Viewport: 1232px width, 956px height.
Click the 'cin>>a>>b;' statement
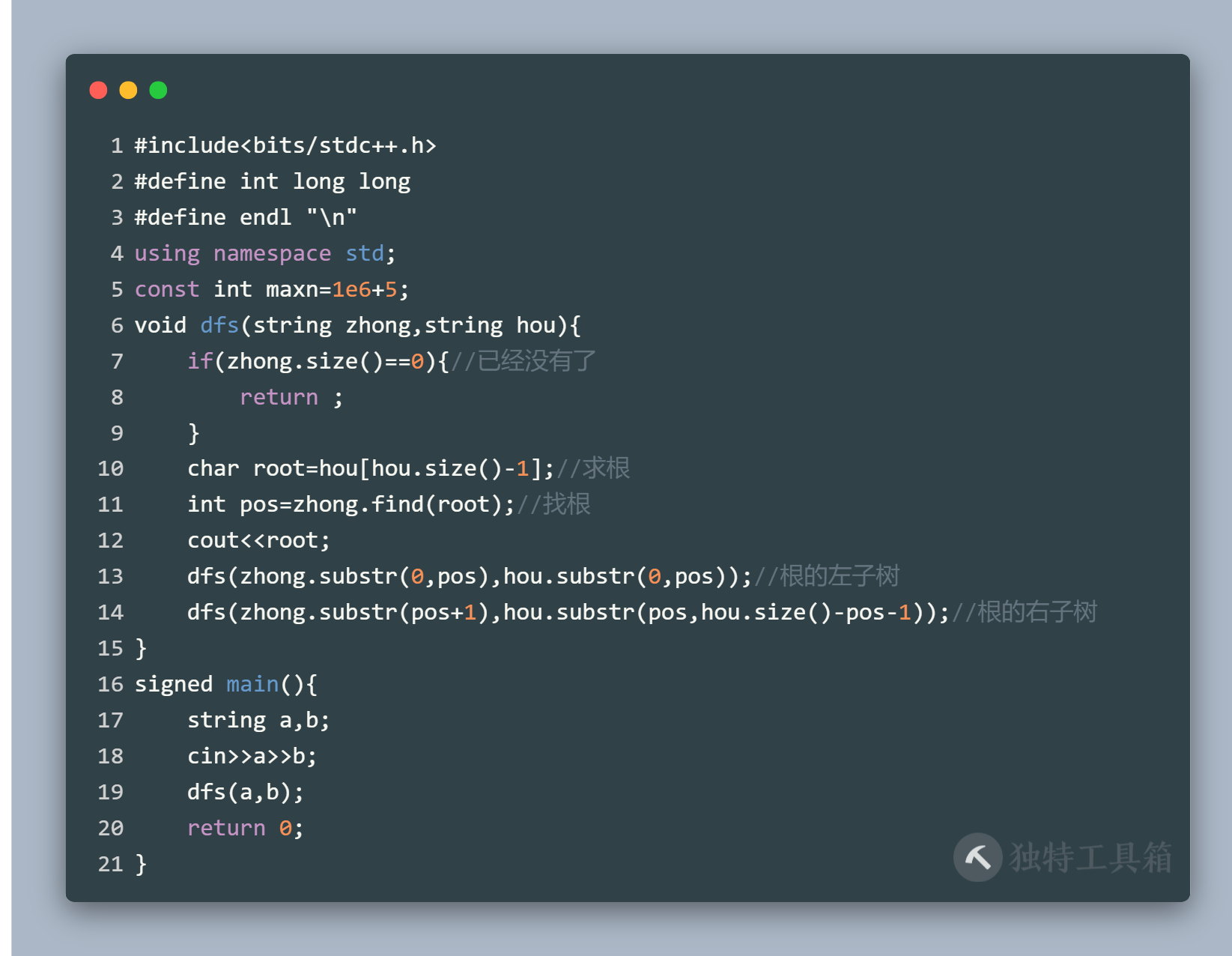tap(252, 756)
